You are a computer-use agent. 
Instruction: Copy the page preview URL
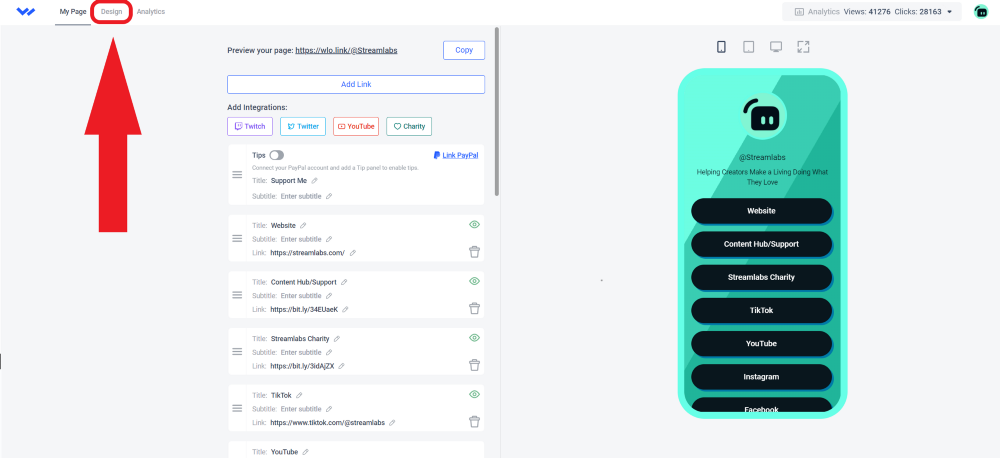[464, 50]
